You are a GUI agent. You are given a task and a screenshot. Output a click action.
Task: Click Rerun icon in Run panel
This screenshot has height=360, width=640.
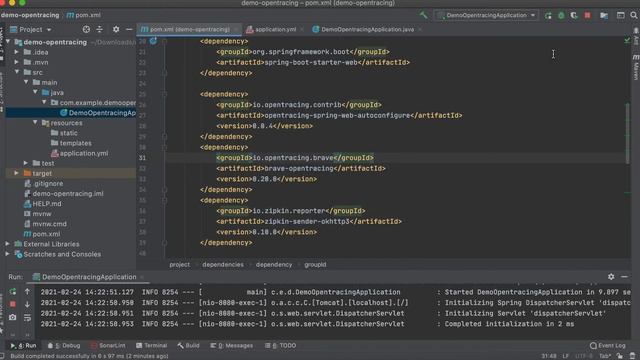point(13,292)
